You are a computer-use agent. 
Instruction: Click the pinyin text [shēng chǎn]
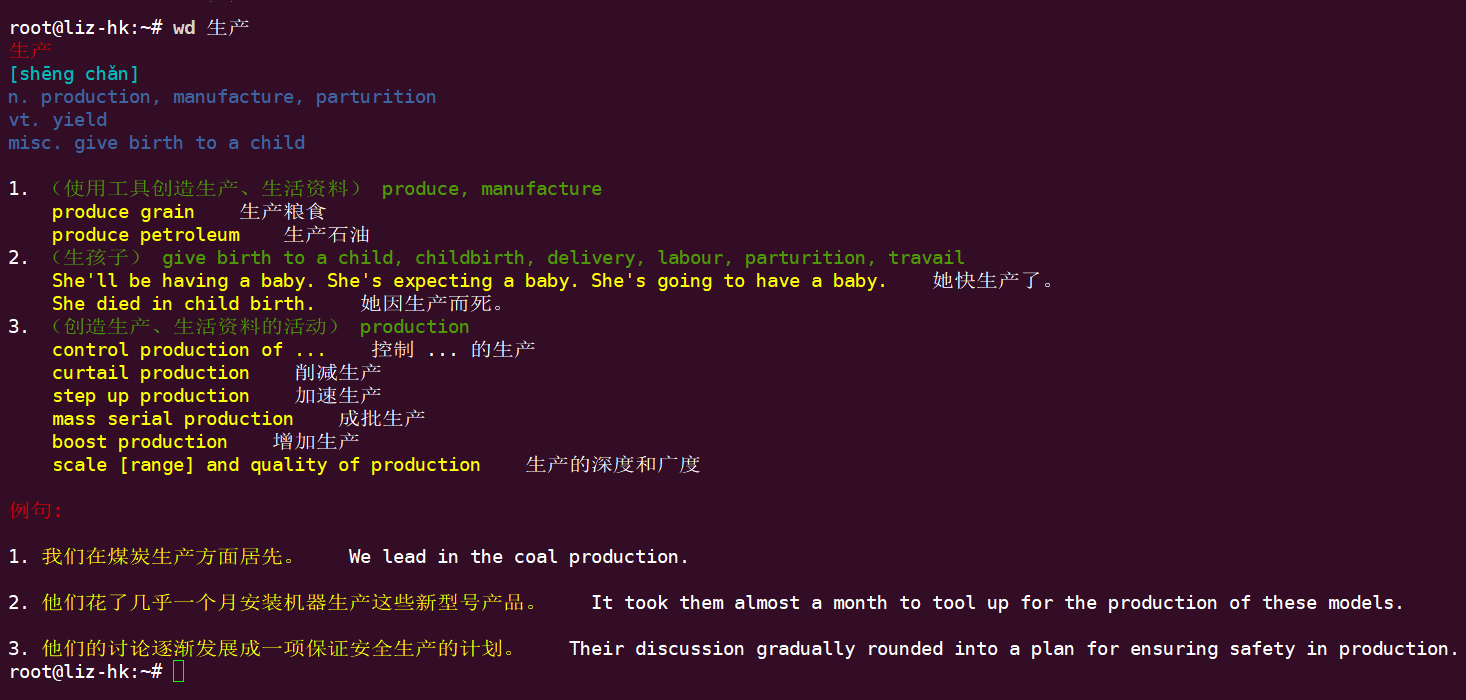tap(74, 74)
